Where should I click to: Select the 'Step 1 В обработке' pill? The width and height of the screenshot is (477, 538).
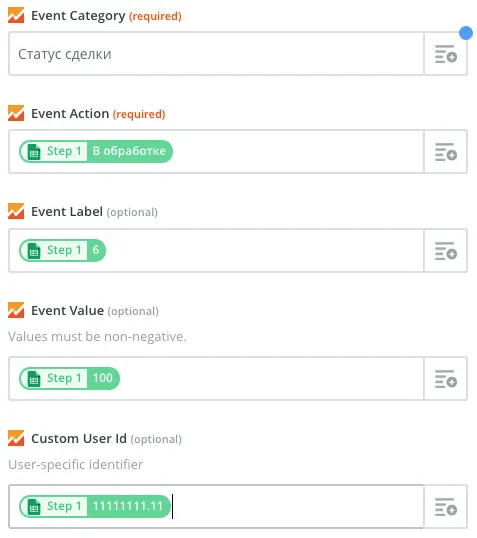coord(96,151)
